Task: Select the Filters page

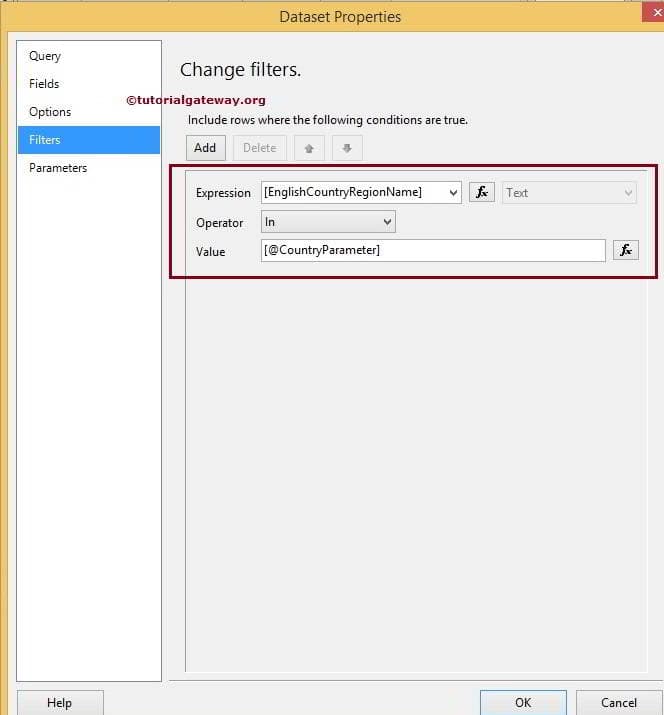Action: point(89,140)
